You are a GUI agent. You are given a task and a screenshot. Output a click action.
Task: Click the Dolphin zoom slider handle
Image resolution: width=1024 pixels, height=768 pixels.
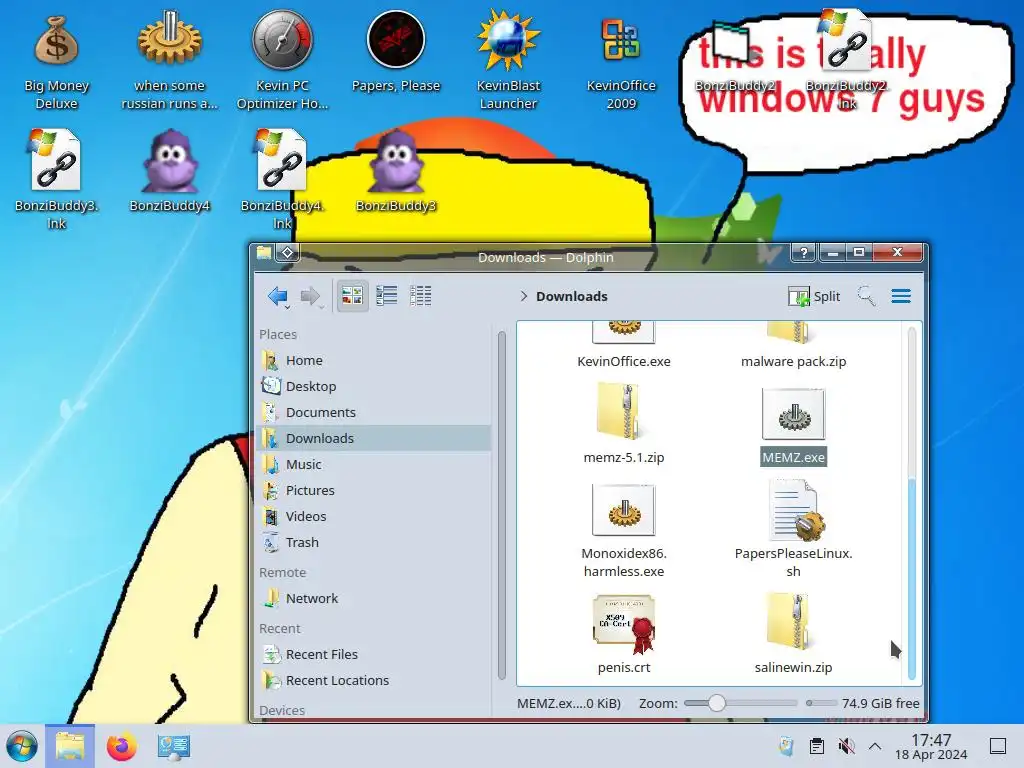[716, 703]
